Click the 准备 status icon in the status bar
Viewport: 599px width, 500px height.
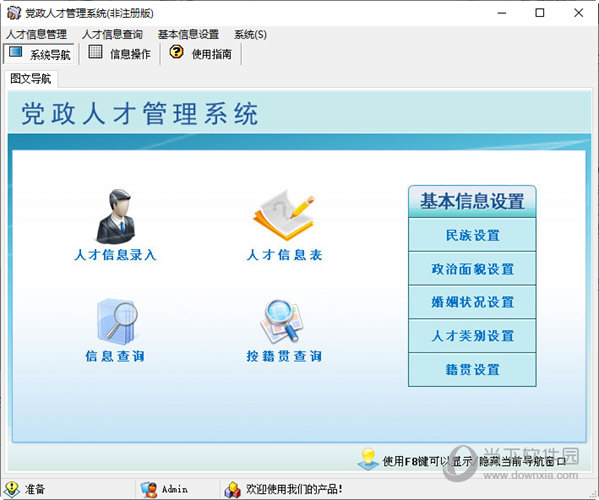(12, 489)
